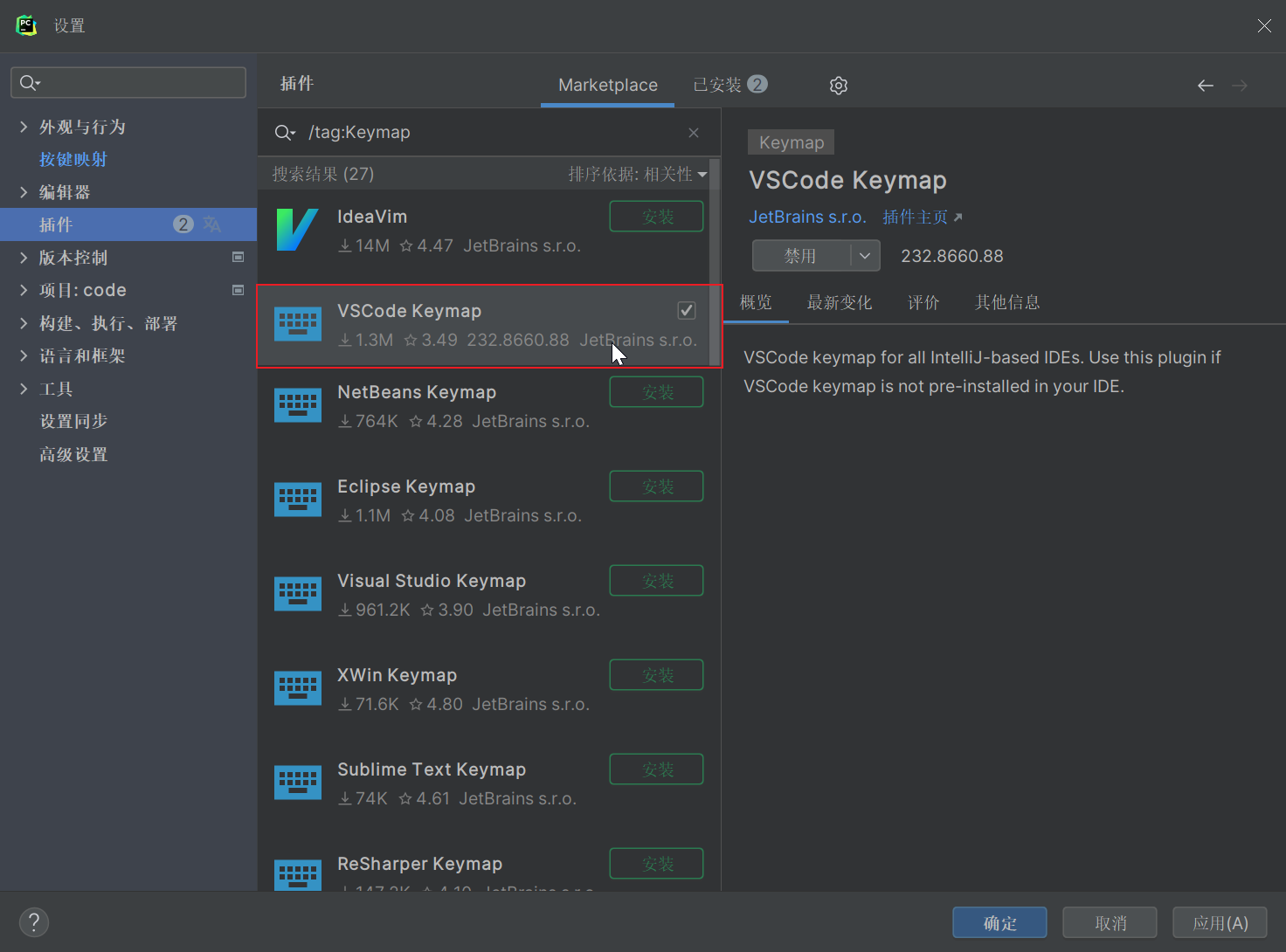Screen dimensions: 1286x952
Task: Click the Visual Studio Keymap keyboard icon
Action: coord(298,594)
